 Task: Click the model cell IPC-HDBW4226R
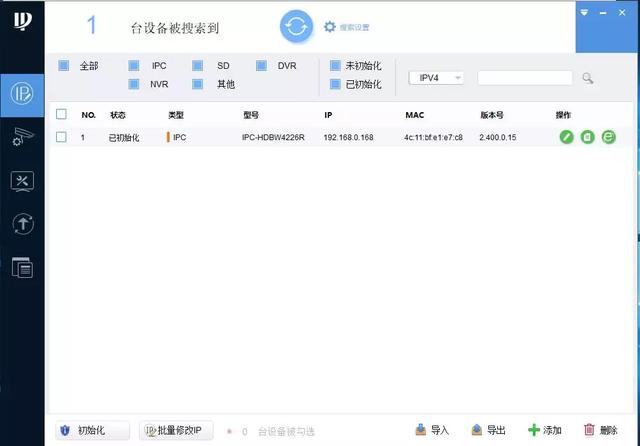coord(273,138)
